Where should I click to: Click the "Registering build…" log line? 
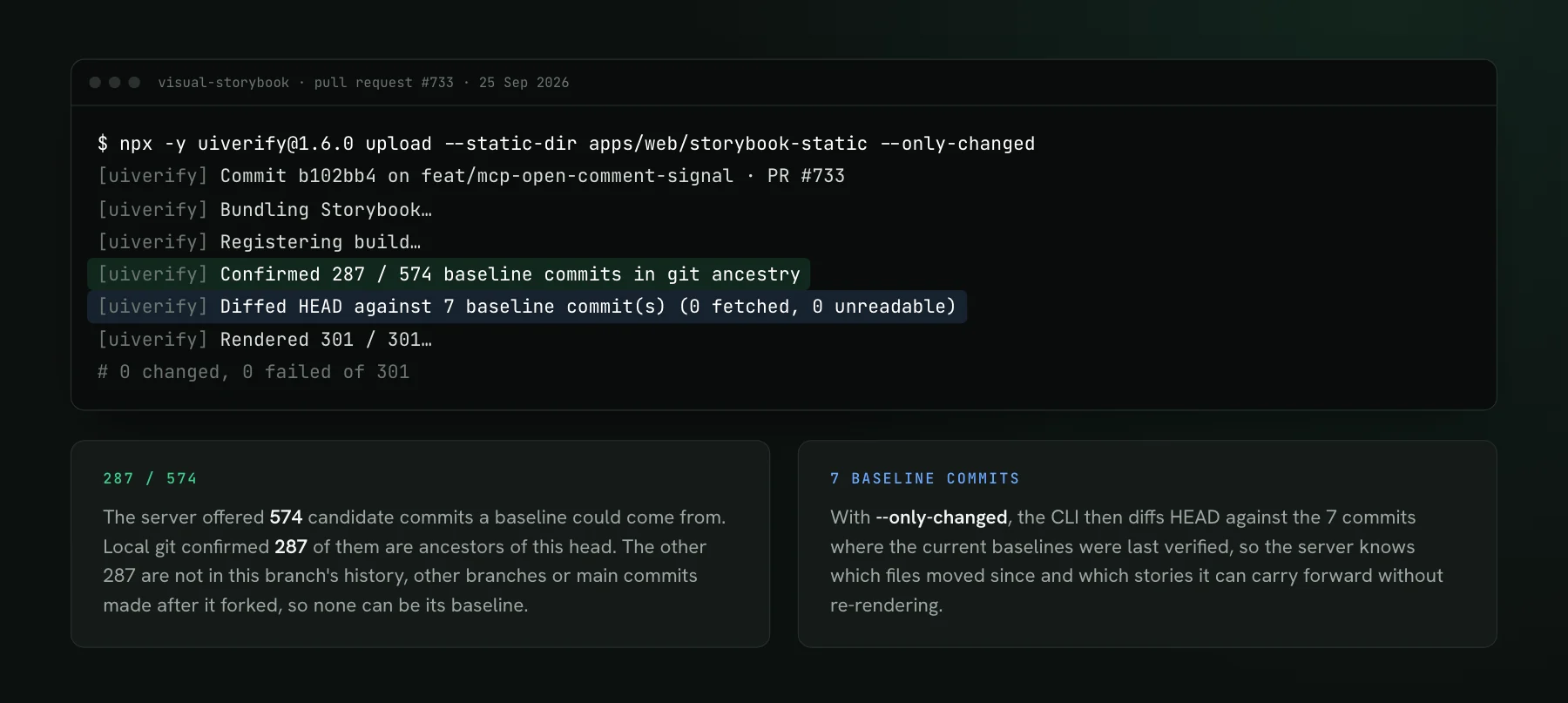pyautogui.click(x=260, y=242)
